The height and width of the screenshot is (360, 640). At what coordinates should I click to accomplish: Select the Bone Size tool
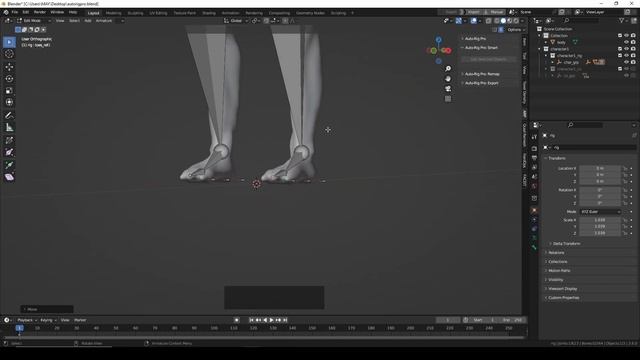[9, 152]
